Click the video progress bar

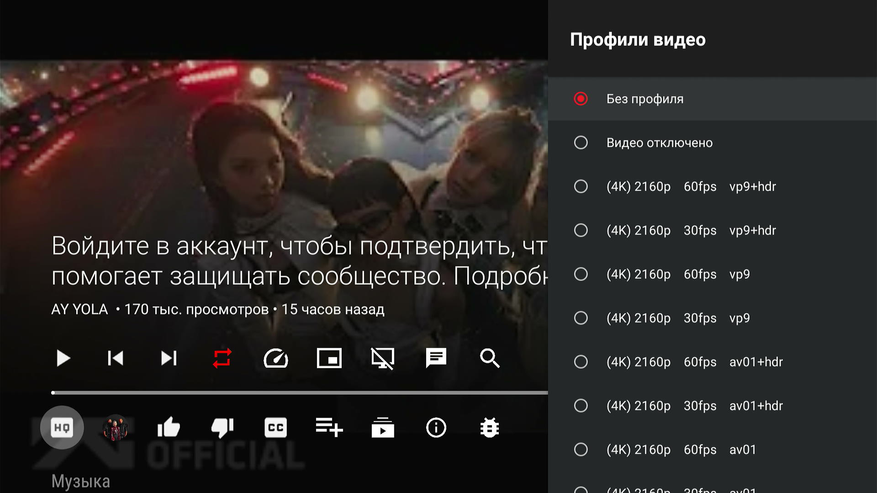pos(299,393)
